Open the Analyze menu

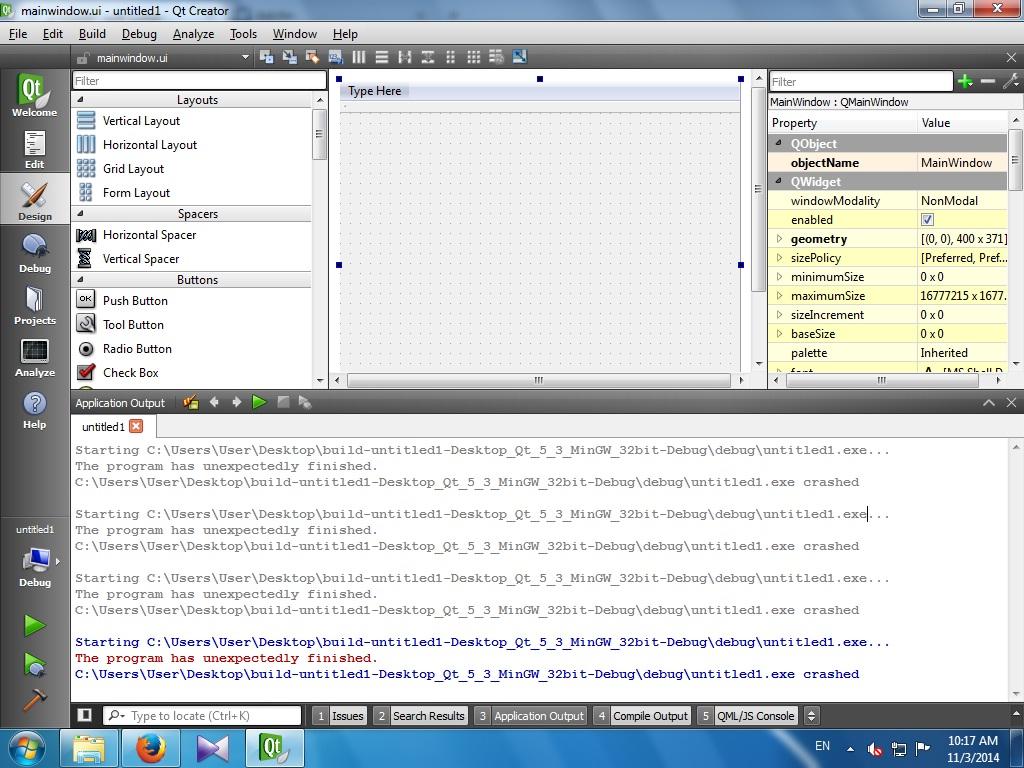(x=193, y=34)
